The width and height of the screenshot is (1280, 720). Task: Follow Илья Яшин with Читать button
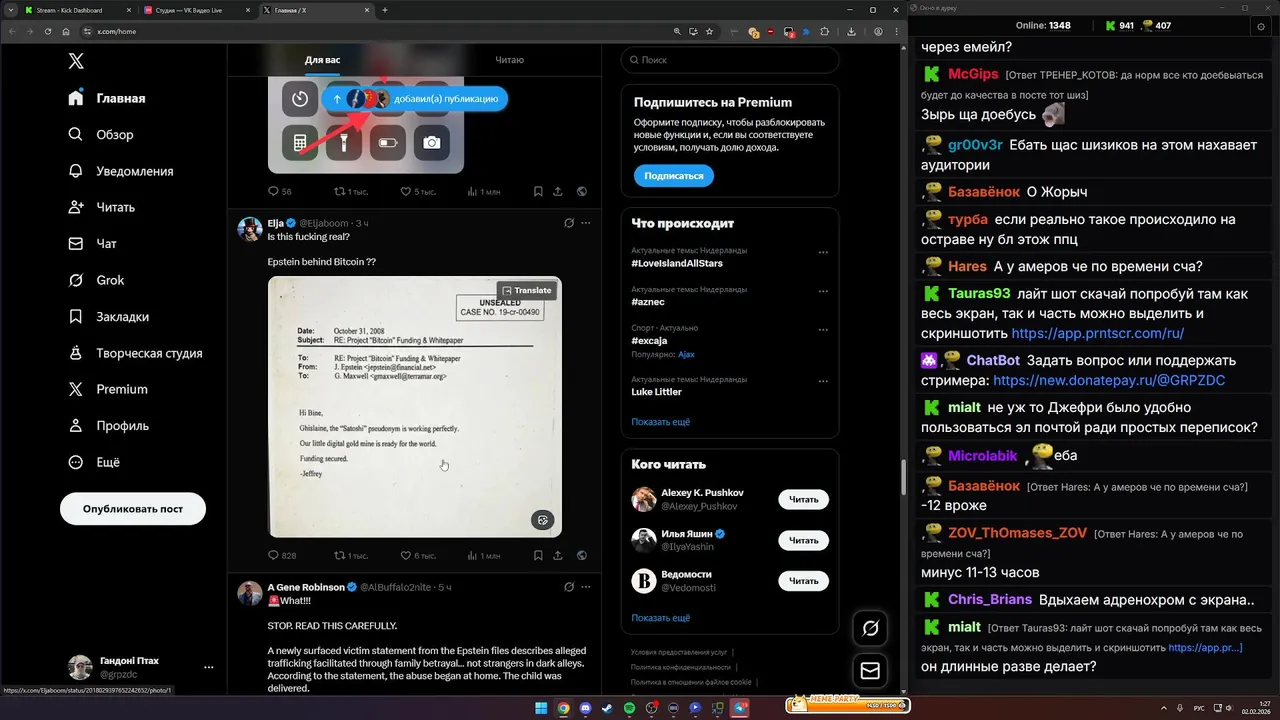pos(803,540)
